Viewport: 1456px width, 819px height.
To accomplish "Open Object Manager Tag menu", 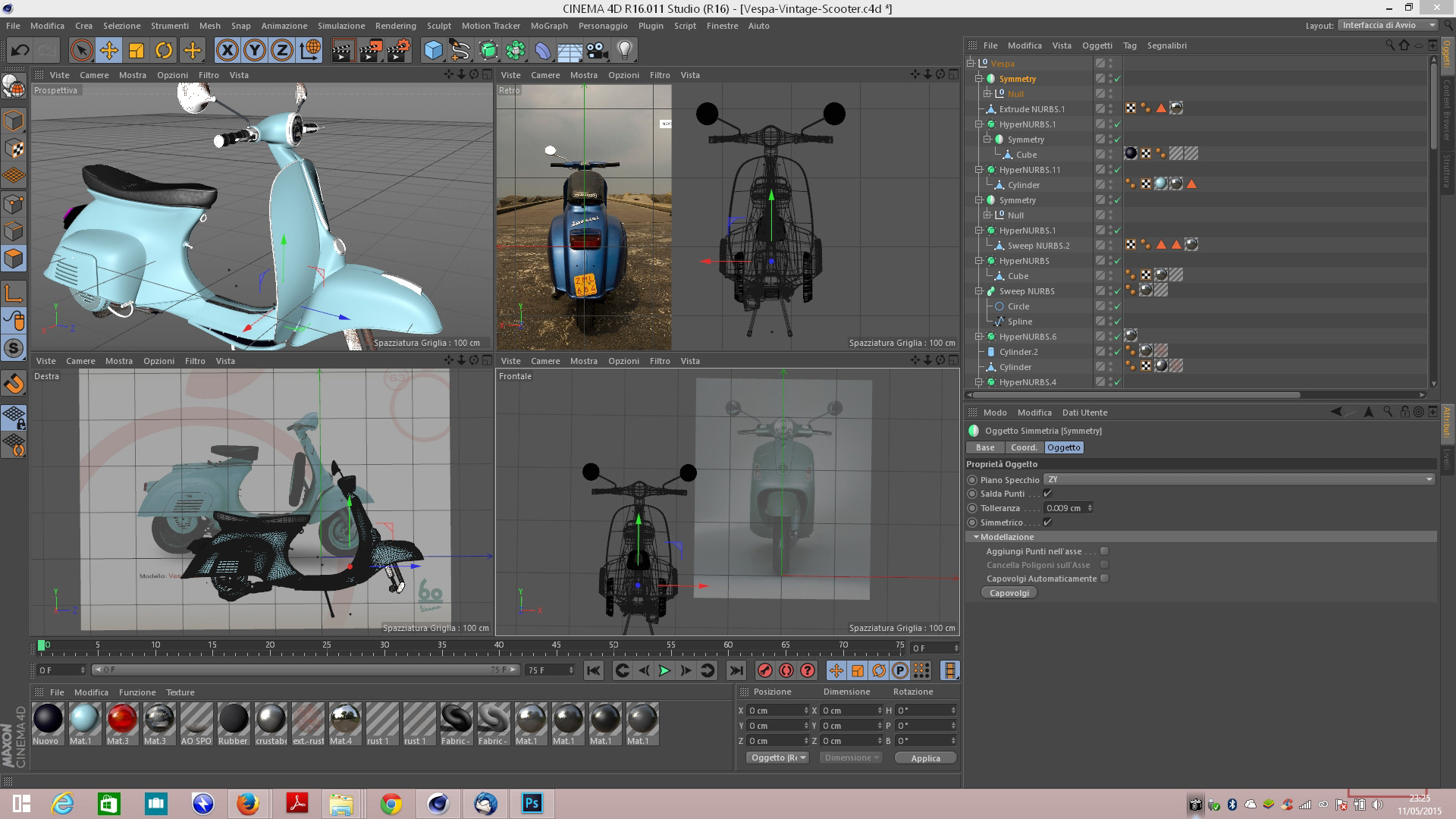I will point(1130,45).
